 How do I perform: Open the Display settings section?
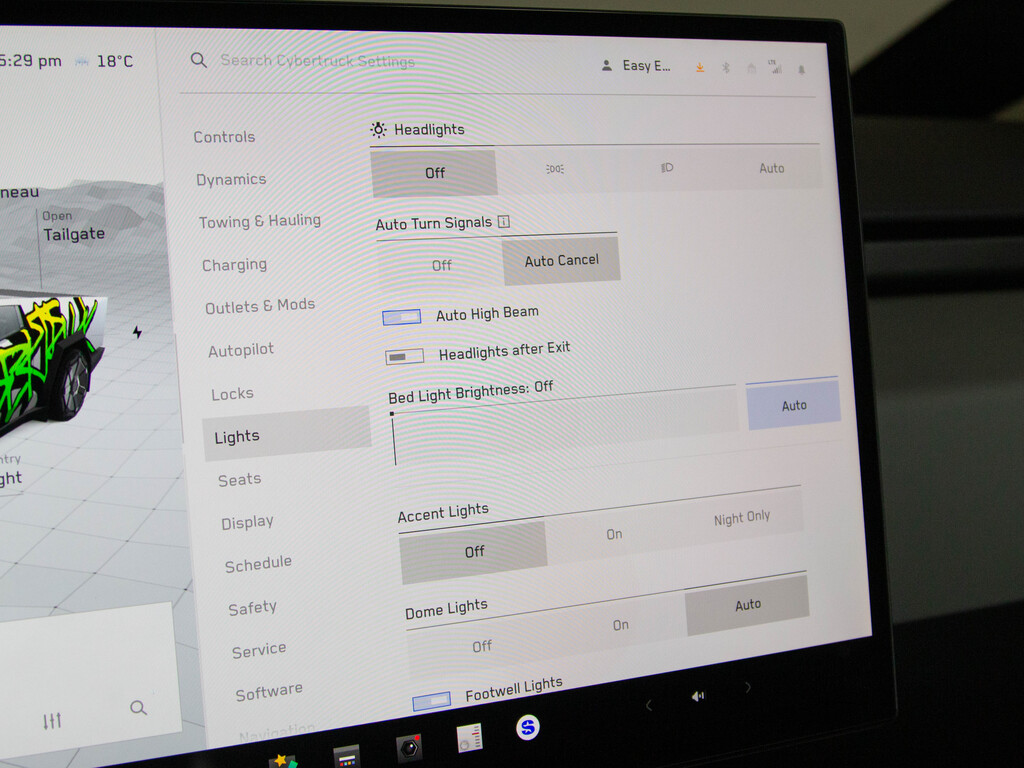tap(248, 522)
